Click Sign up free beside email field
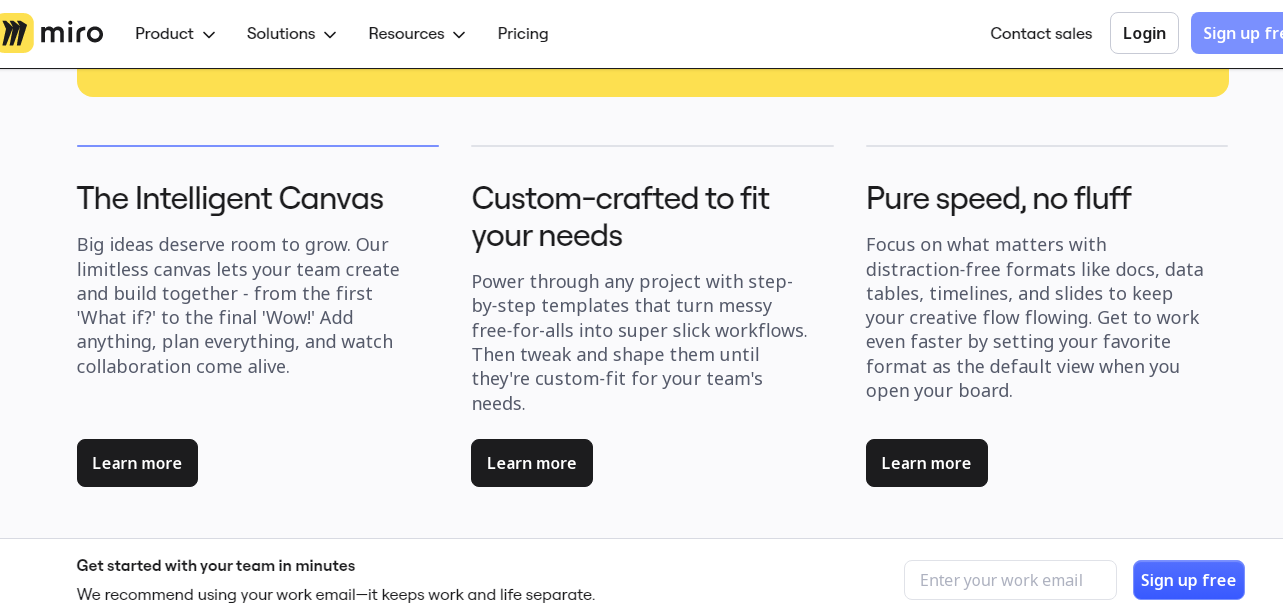1283x611 pixels. pyautogui.click(x=1188, y=580)
